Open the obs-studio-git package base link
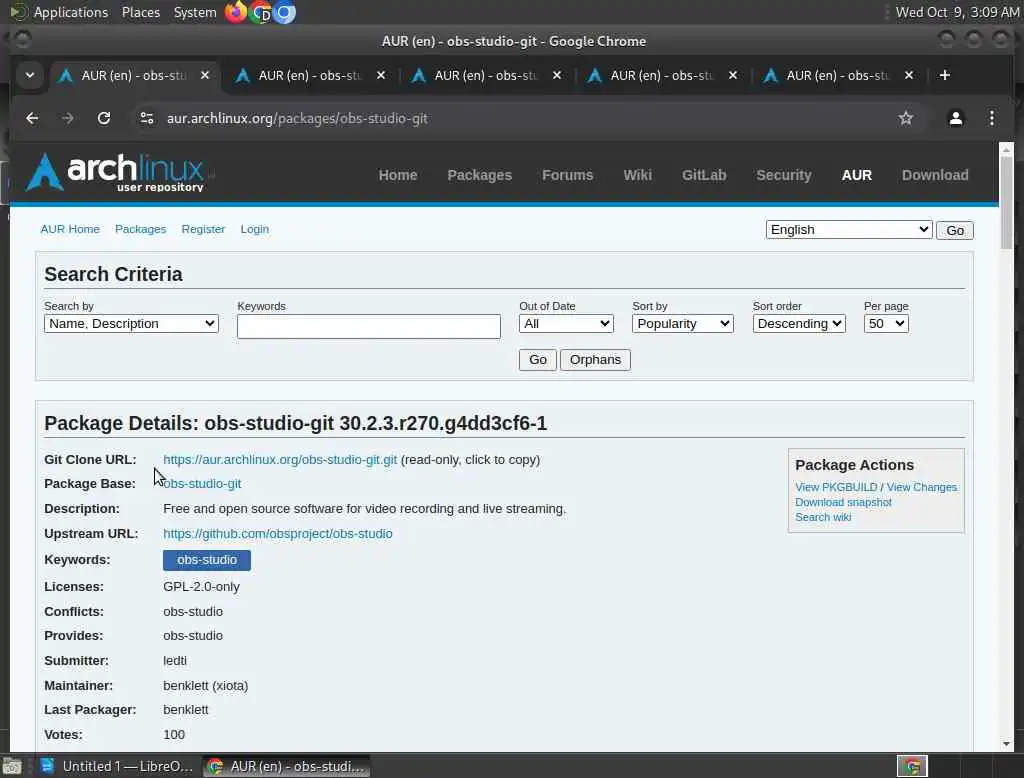Screen dimensions: 1024x778 (202, 484)
